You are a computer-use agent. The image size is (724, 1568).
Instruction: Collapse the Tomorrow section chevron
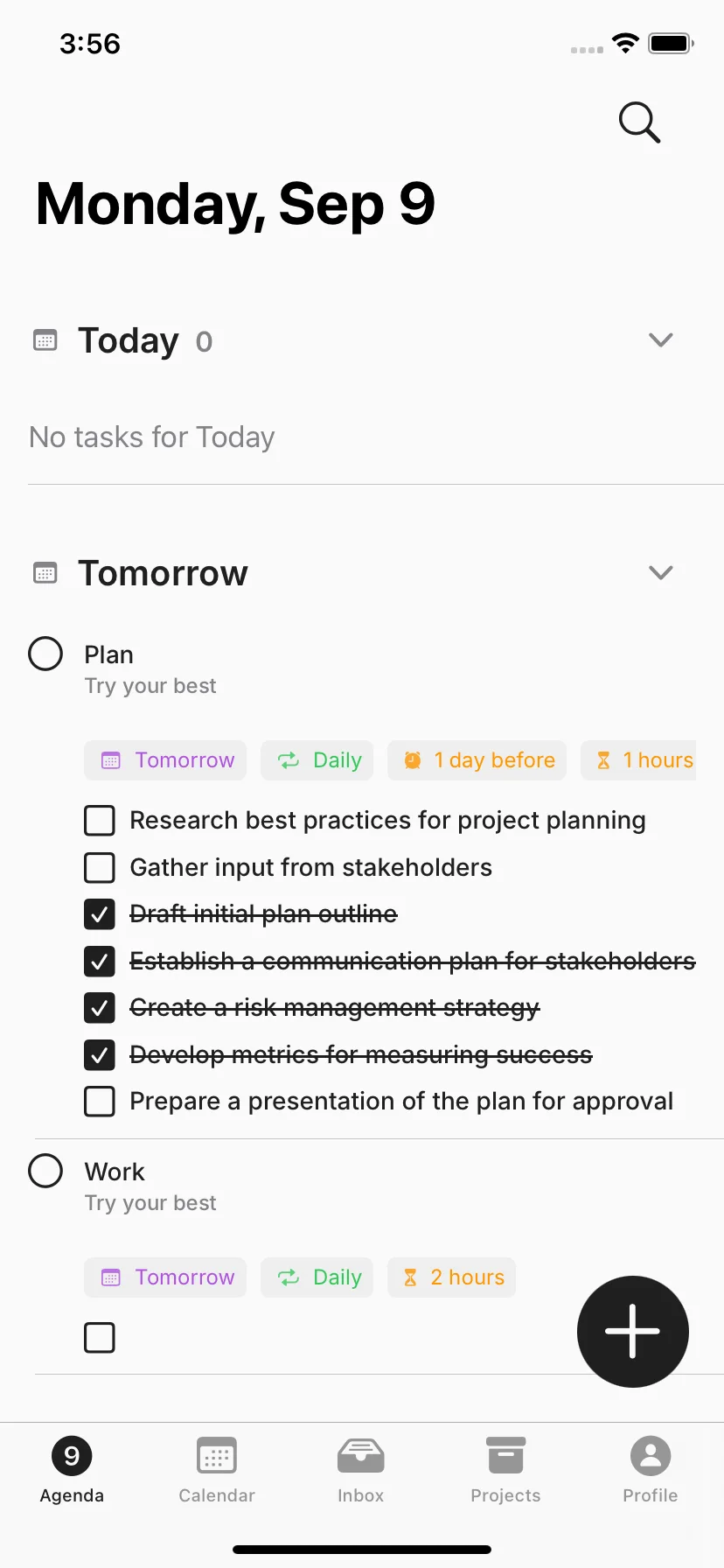pos(661,572)
